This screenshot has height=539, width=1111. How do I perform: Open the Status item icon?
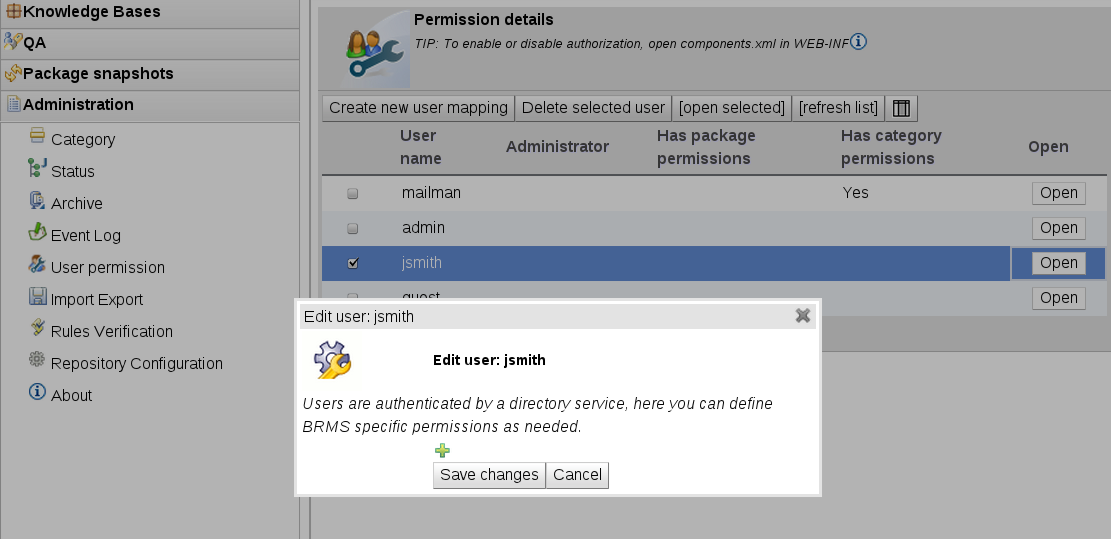click(37, 170)
